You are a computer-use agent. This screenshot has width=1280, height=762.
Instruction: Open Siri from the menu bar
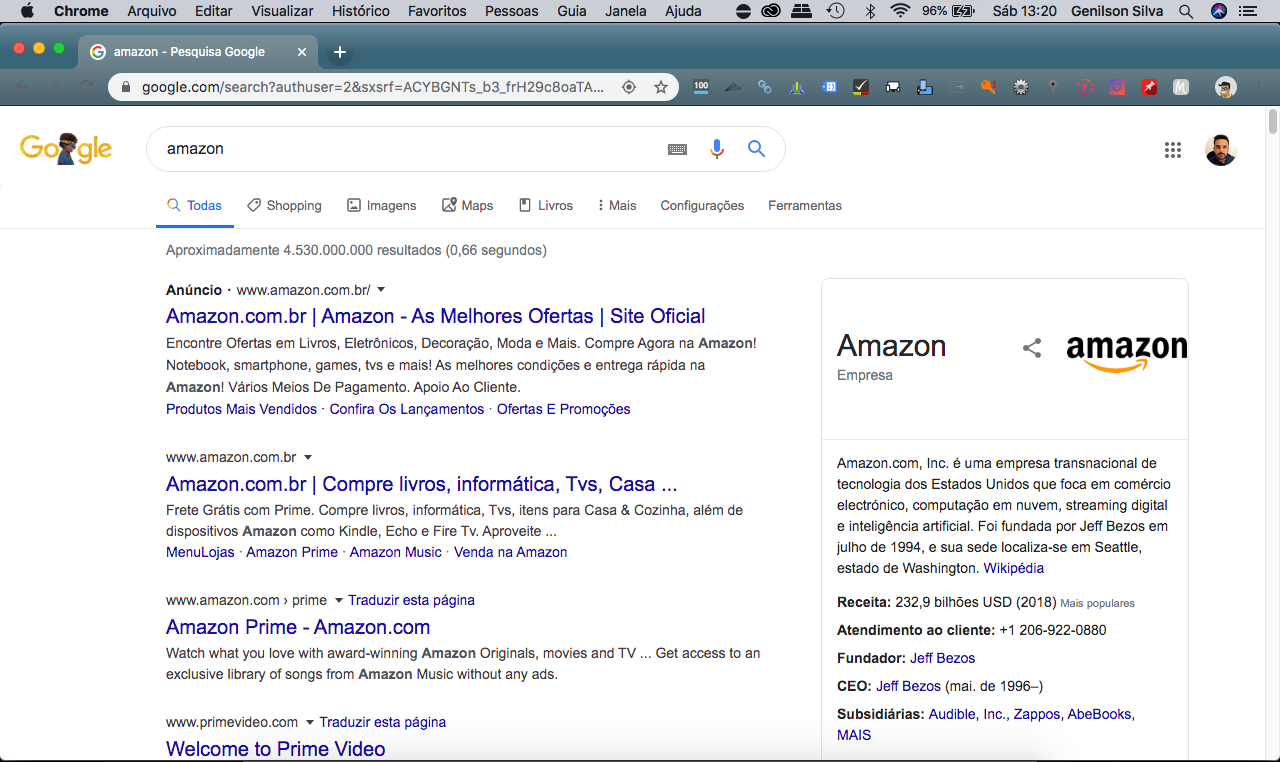(1218, 11)
